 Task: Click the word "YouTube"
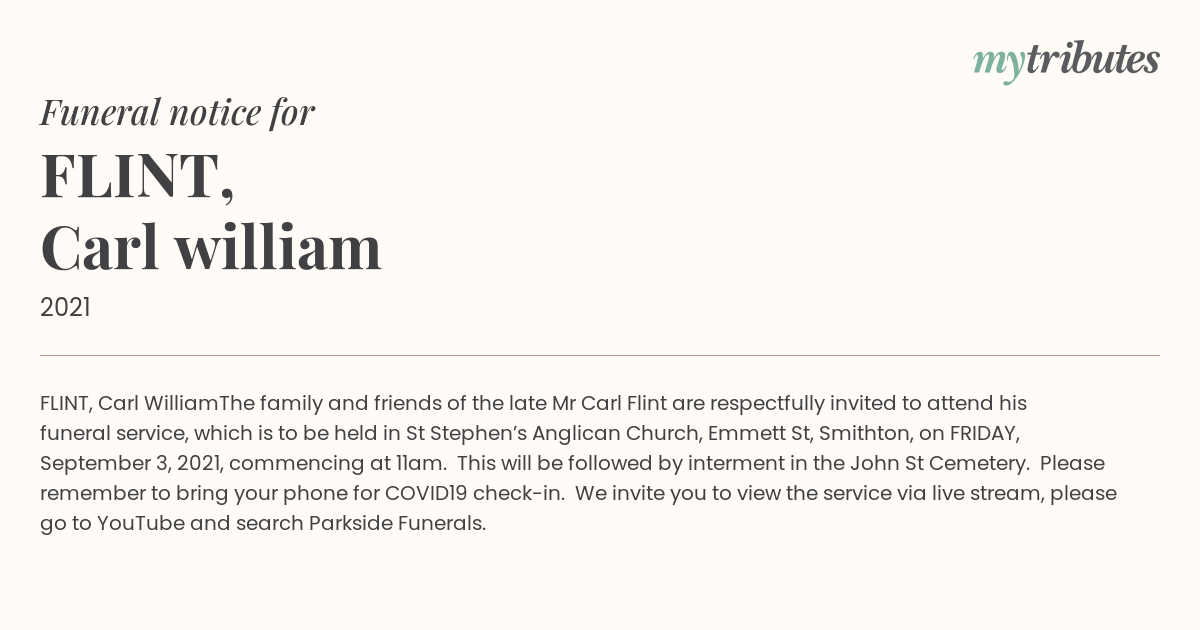tap(140, 524)
